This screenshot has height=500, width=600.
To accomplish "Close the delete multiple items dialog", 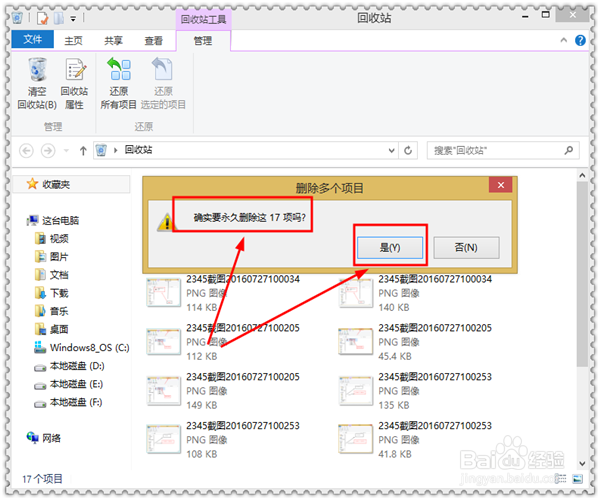I will point(501,185).
